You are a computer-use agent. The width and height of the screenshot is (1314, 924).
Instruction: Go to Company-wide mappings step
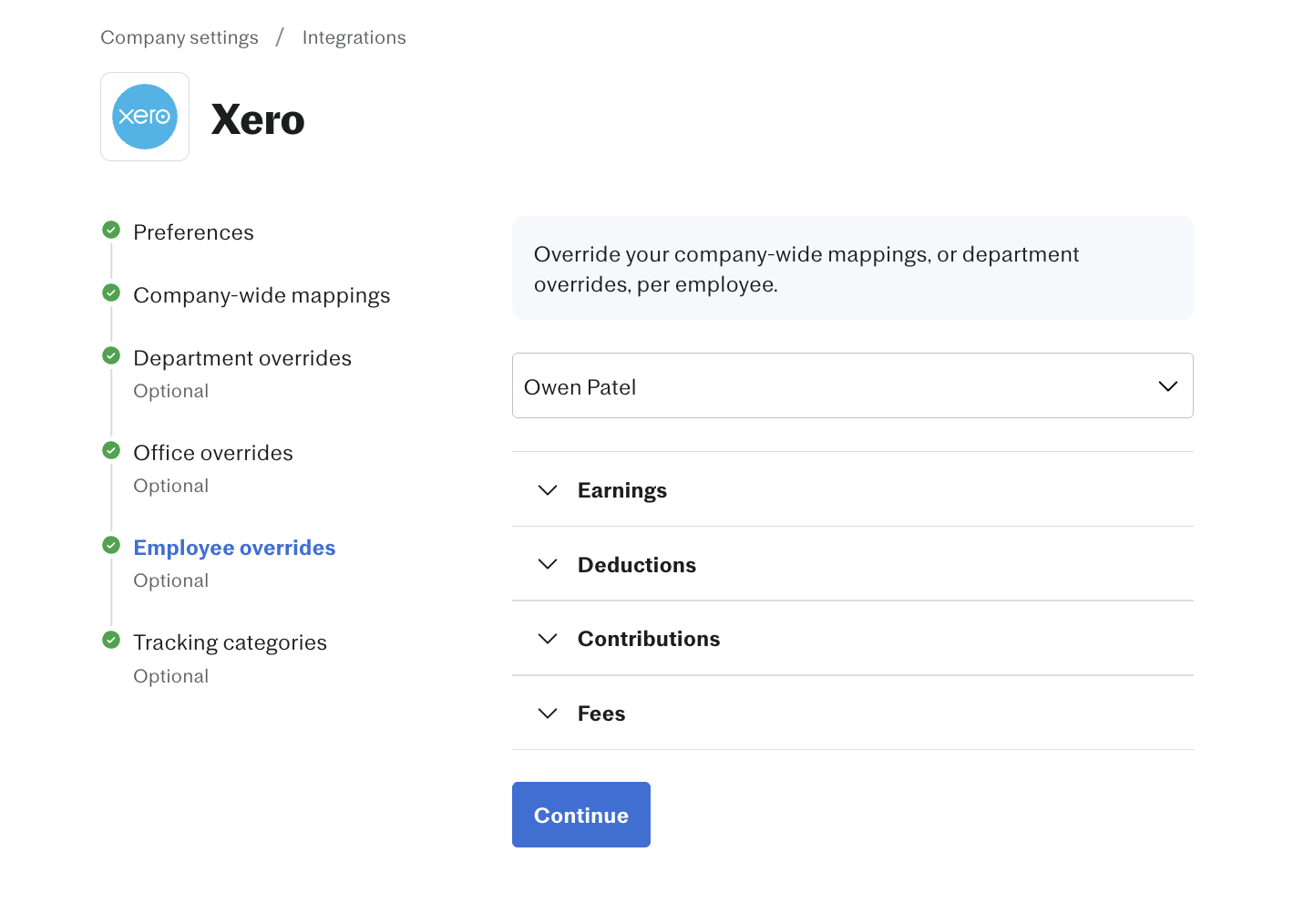pos(262,295)
